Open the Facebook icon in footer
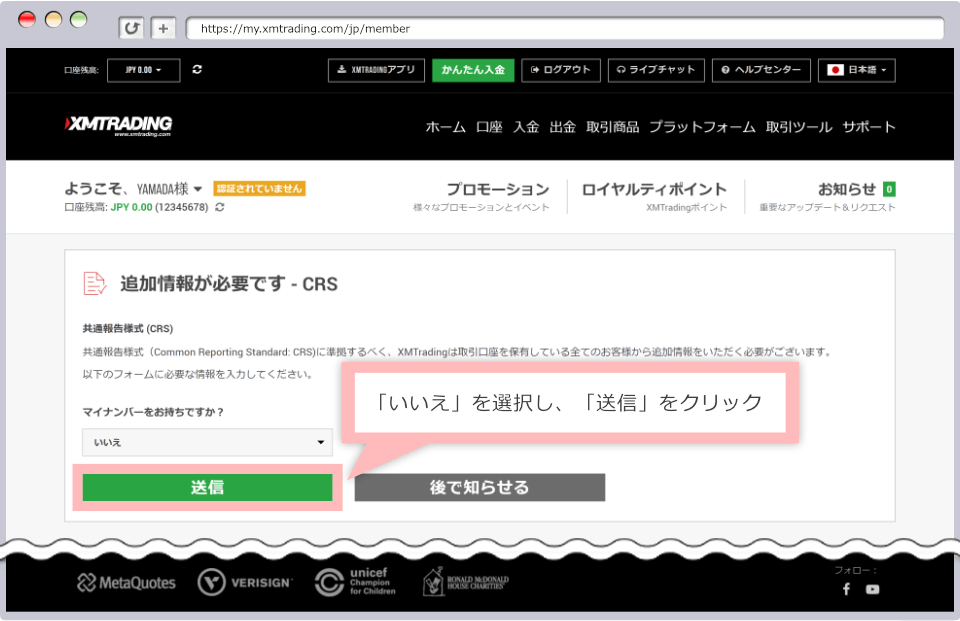The image size is (960, 621). (846, 589)
